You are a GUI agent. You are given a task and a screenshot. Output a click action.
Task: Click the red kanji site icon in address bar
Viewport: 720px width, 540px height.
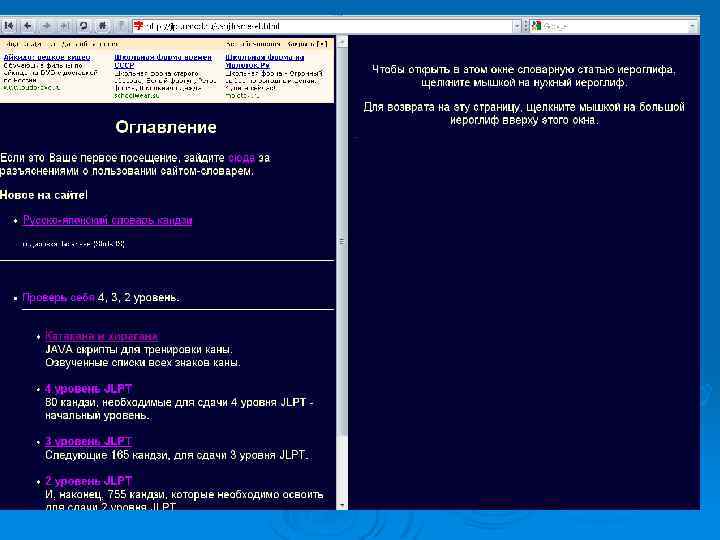point(138,26)
